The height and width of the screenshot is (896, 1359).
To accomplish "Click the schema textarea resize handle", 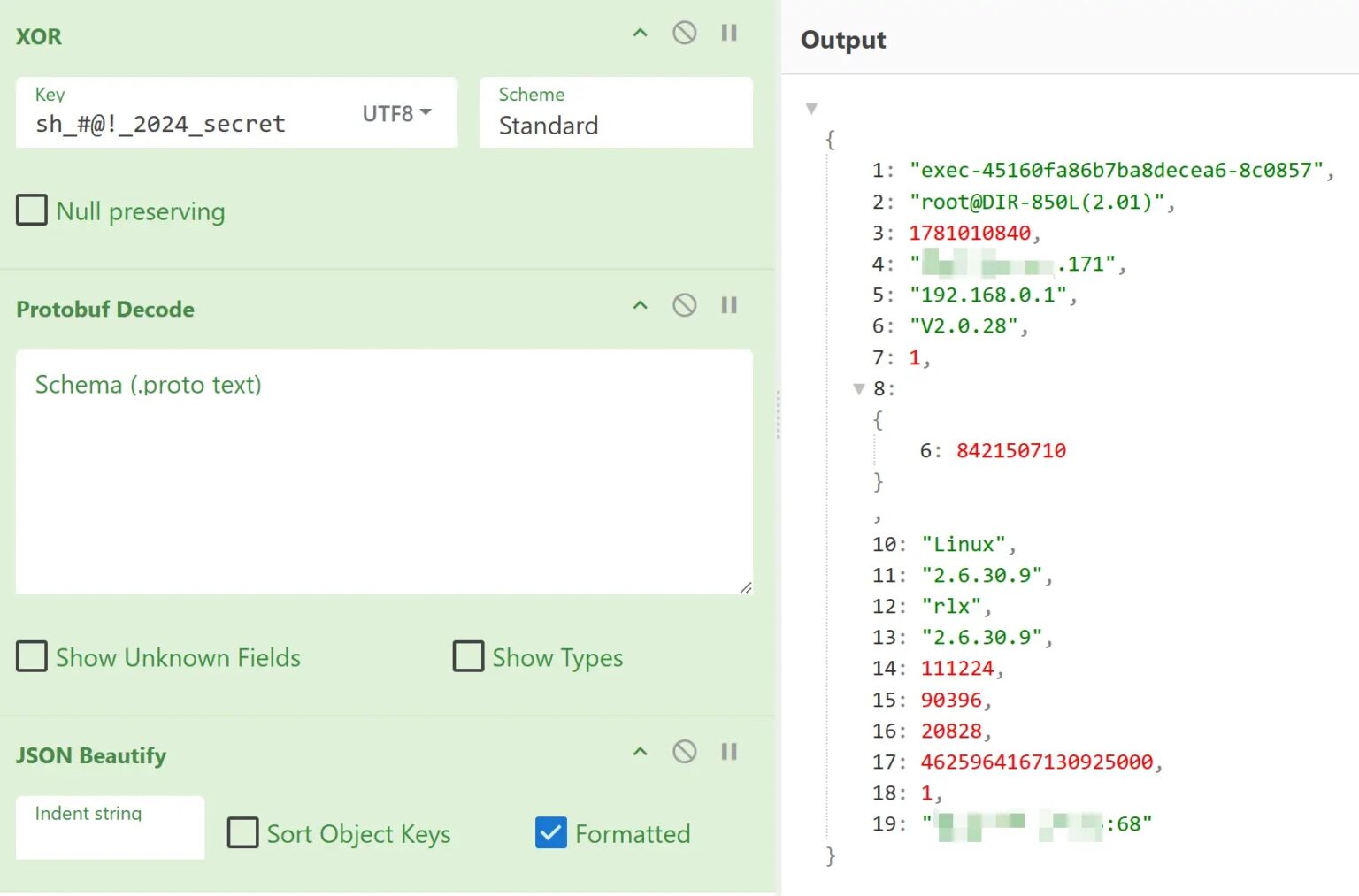I will coord(746,587).
